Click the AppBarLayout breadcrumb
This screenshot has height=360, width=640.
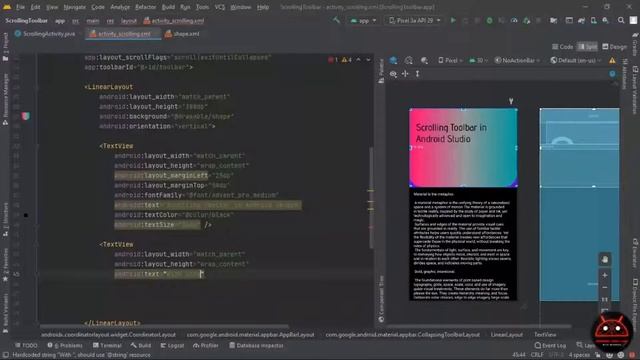click(251, 335)
